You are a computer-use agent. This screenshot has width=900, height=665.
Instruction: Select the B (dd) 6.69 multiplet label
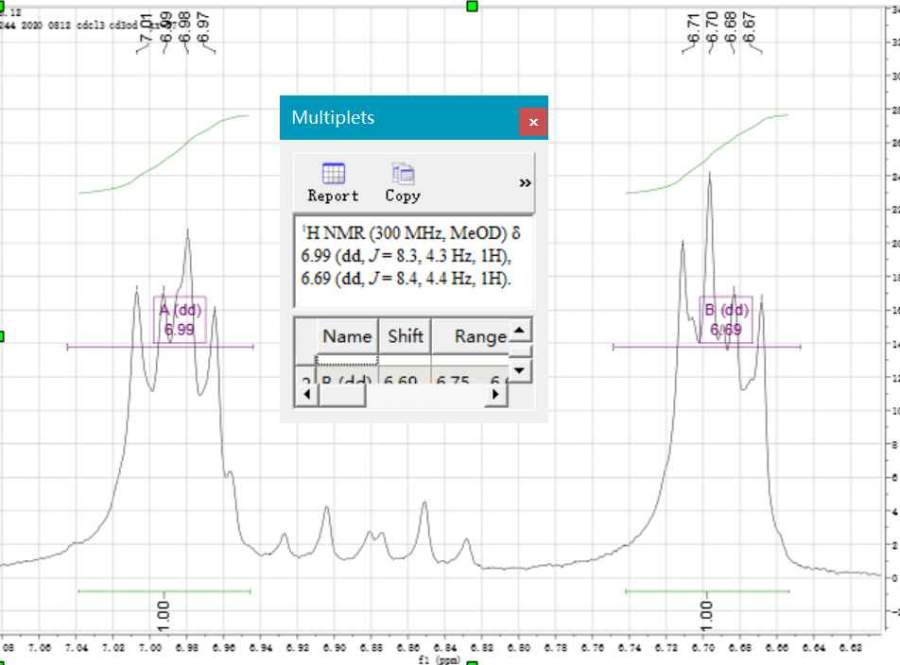[726, 319]
